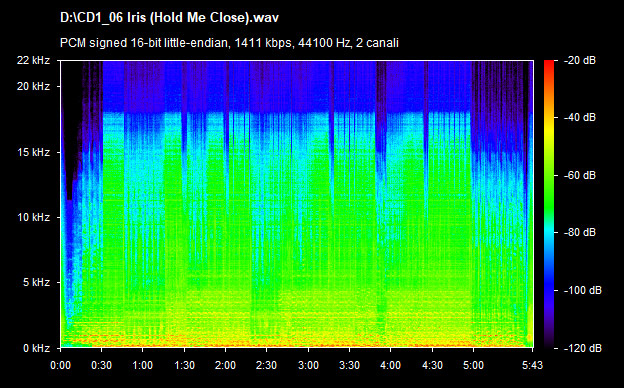This screenshot has height=388, width=624.
Task: Click the -100 dB scale label
Action: (582, 291)
